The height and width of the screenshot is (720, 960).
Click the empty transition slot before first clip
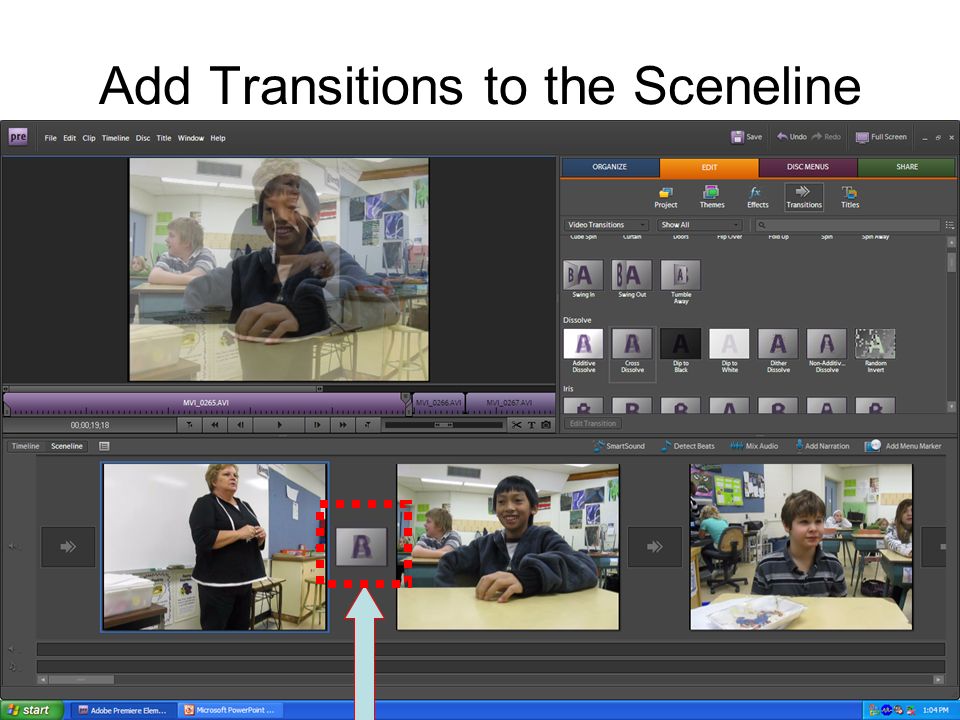point(68,546)
